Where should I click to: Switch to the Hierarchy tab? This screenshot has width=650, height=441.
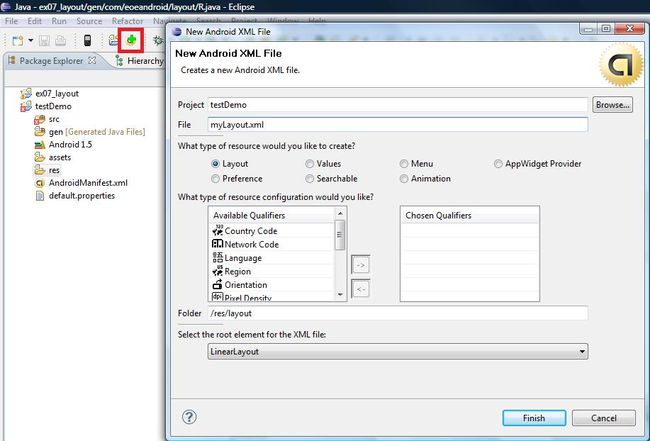(139, 61)
